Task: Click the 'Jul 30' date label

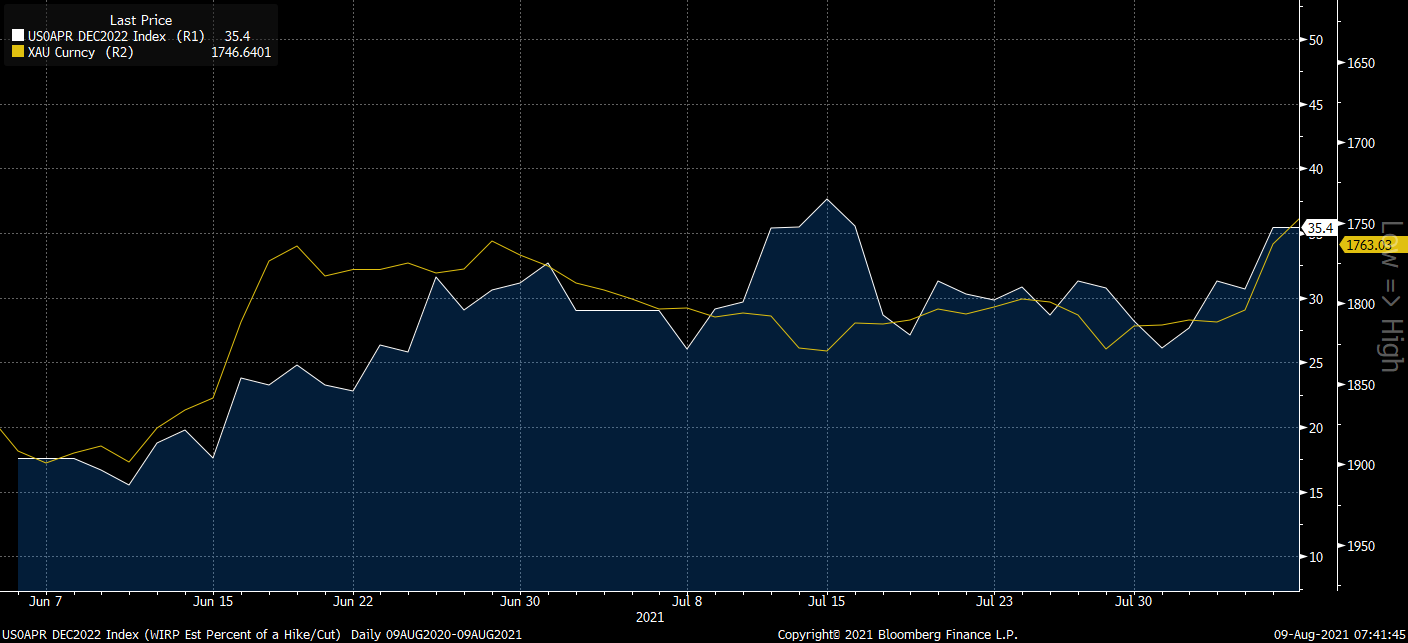Action: (1134, 602)
